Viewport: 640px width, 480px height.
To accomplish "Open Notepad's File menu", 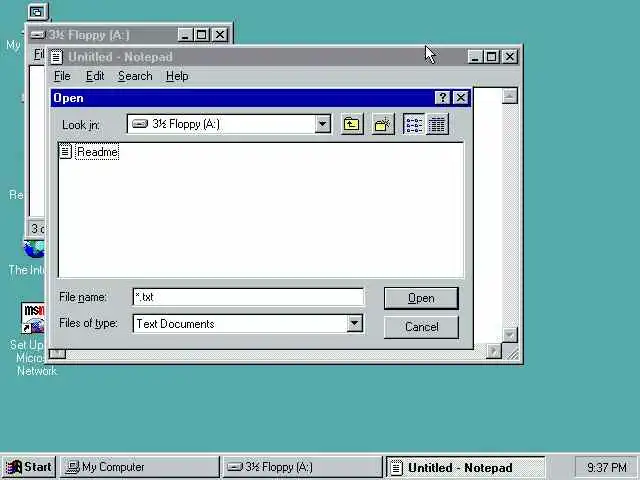I will [62, 76].
